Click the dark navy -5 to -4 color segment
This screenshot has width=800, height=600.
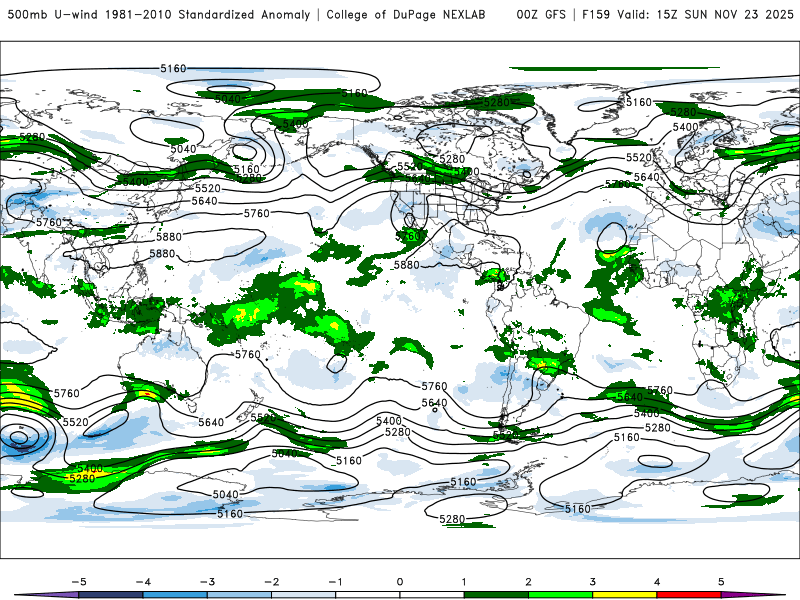tap(111, 595)
